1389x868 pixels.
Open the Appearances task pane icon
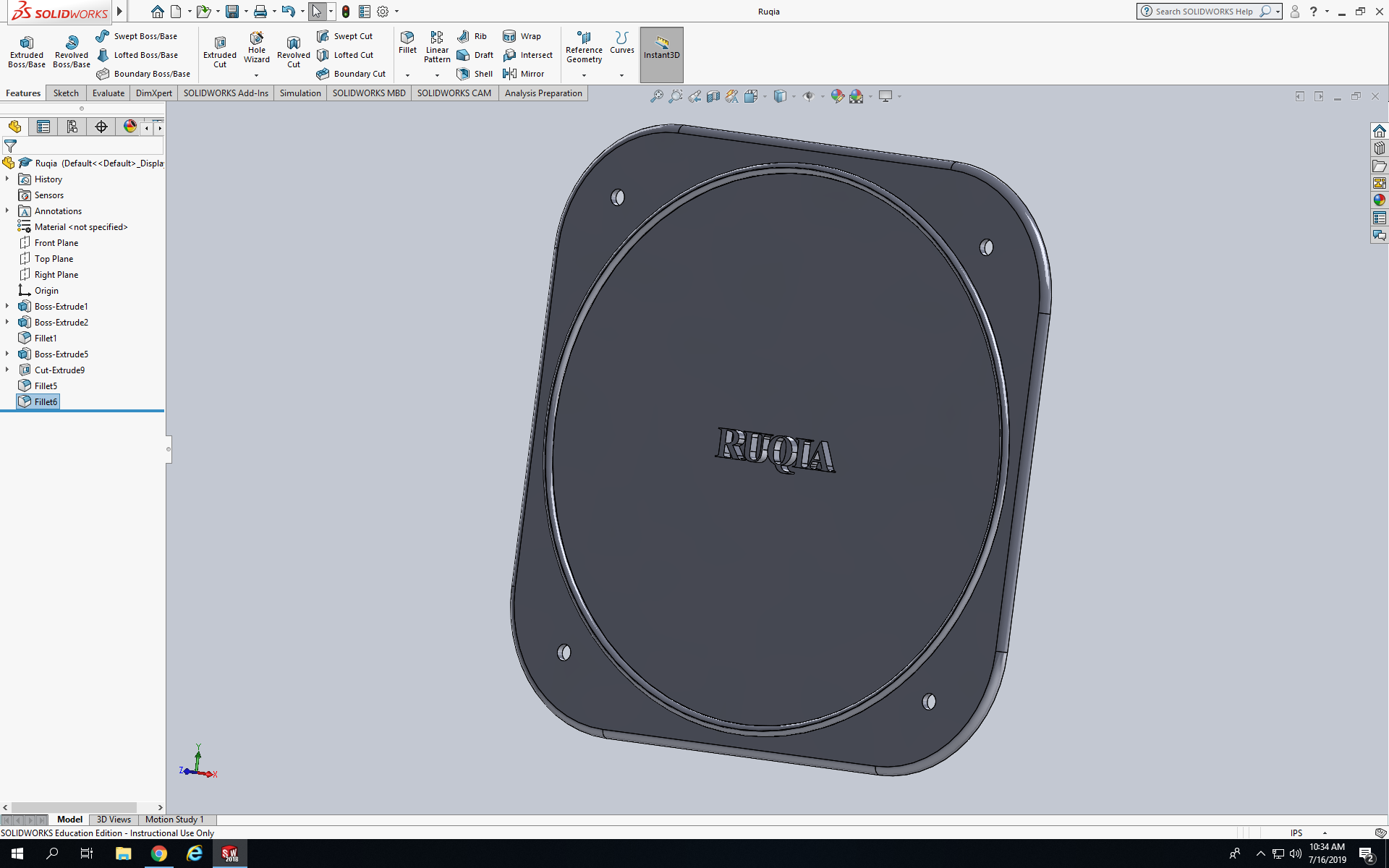click(x=1379, y=200)
